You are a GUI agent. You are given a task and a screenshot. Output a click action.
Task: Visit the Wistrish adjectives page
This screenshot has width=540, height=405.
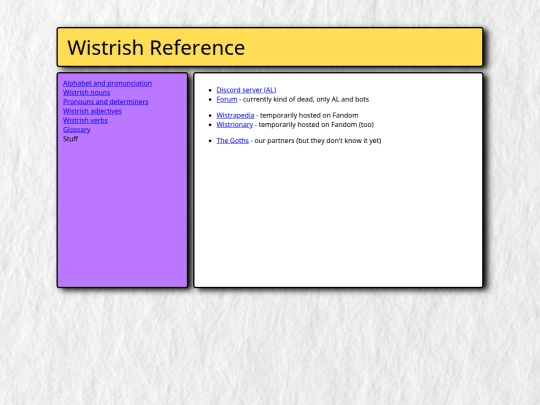tap(92, 111)
